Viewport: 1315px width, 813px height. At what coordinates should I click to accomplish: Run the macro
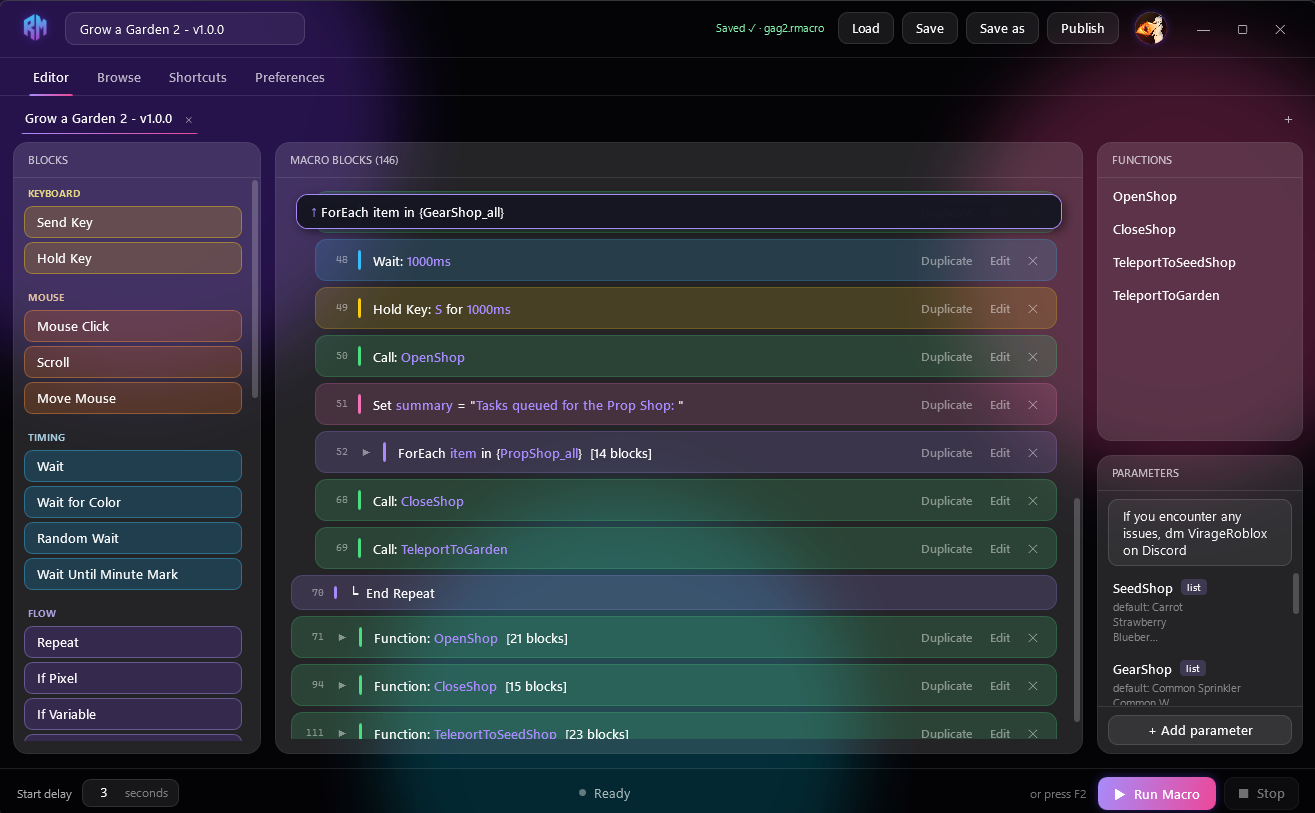point(1157,794)
